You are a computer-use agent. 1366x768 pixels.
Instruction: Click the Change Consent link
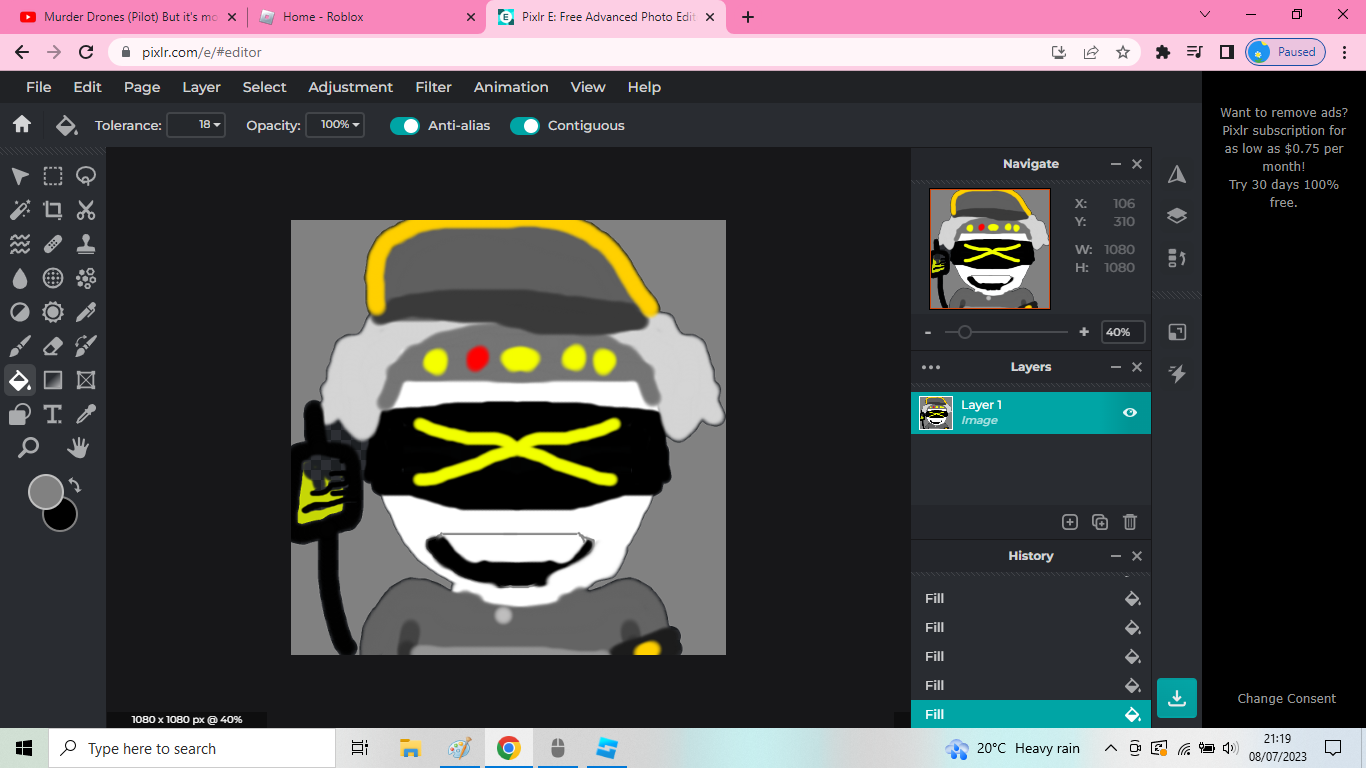click(1286, 699)
